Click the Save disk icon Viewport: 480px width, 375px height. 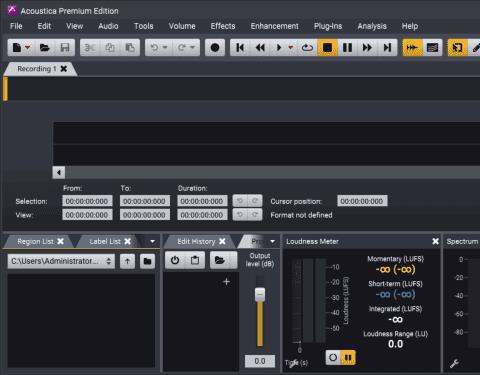[65, 48]
